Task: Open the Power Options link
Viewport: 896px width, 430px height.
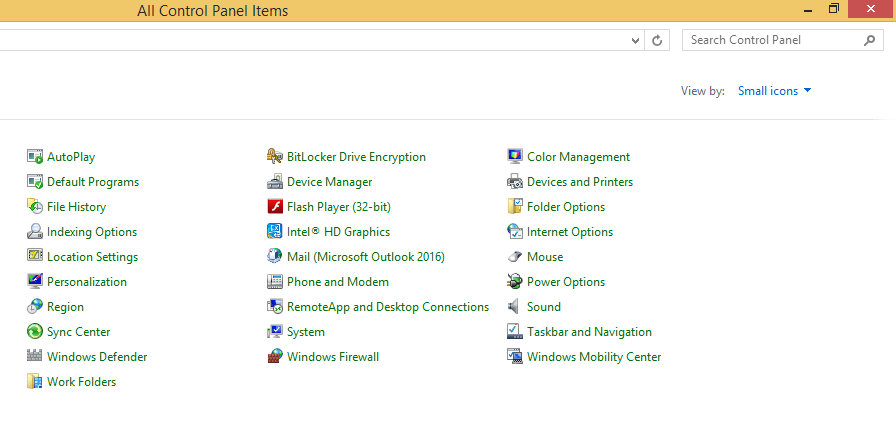Action: coord(566,282)
